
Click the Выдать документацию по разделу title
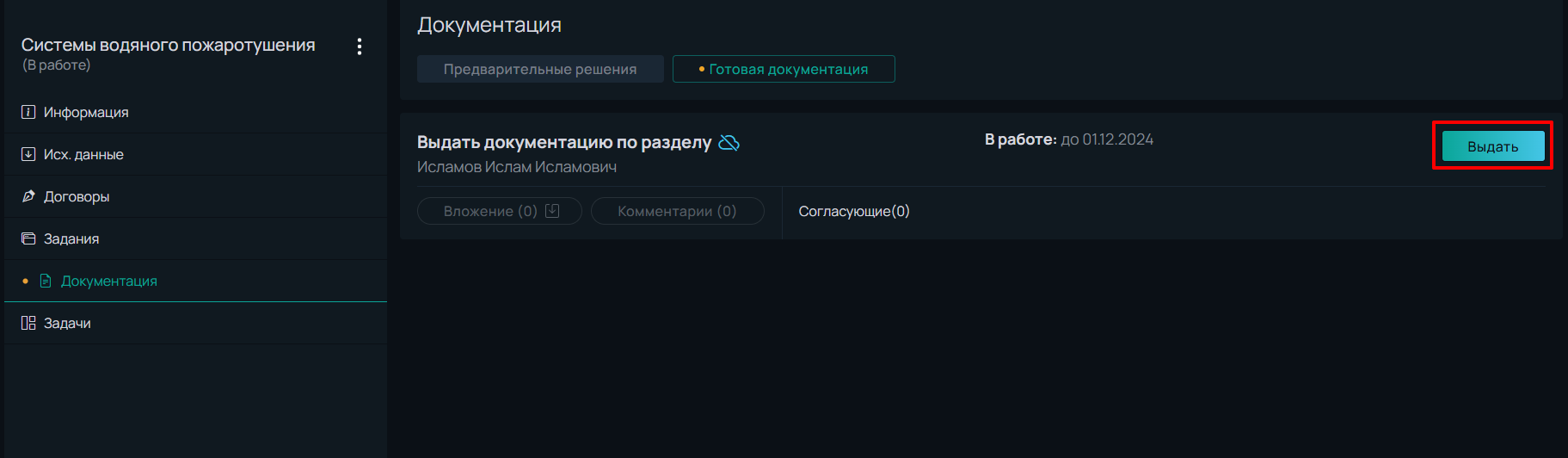[564, 143]
